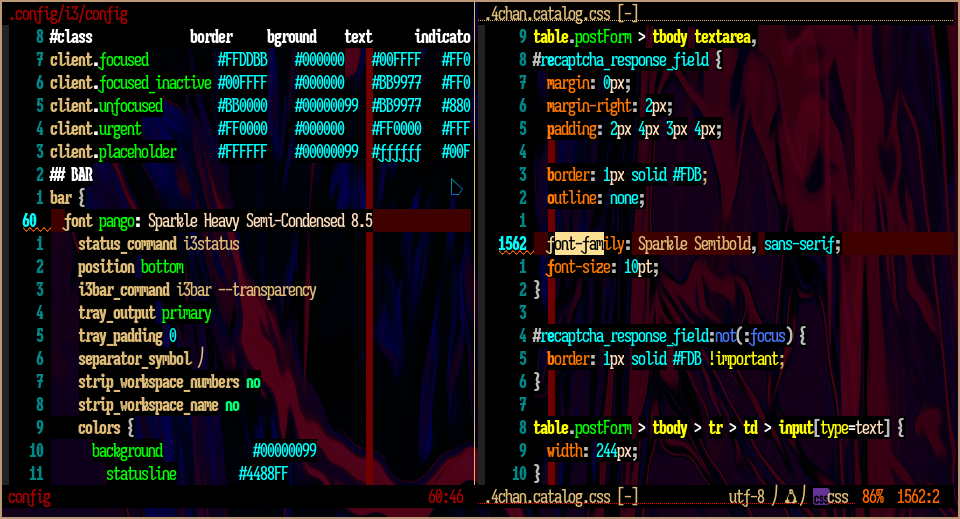Click the 'outline: none;' declaration
This screenshot has height=519, width=960.
pyautogui.click(x=596, y=198)
